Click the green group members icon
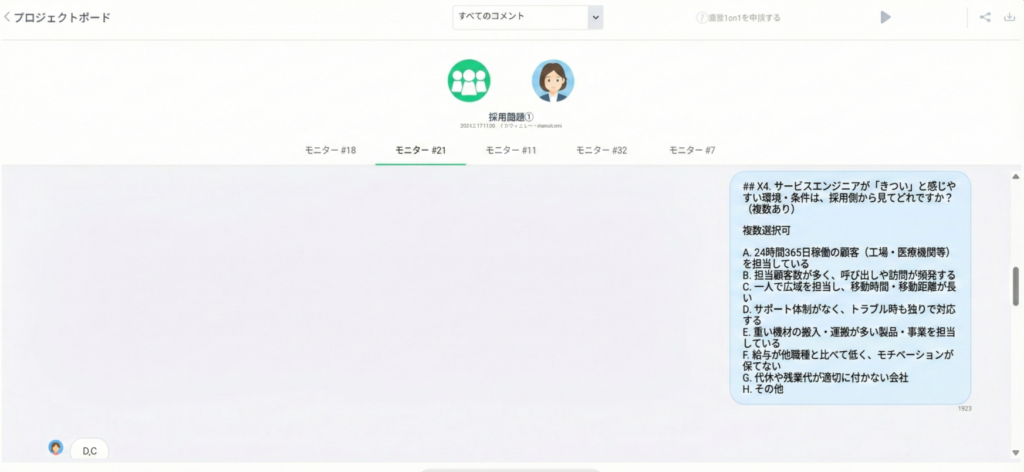The width and height of the screenshot is (1024, 472). (x=469, y=81)
